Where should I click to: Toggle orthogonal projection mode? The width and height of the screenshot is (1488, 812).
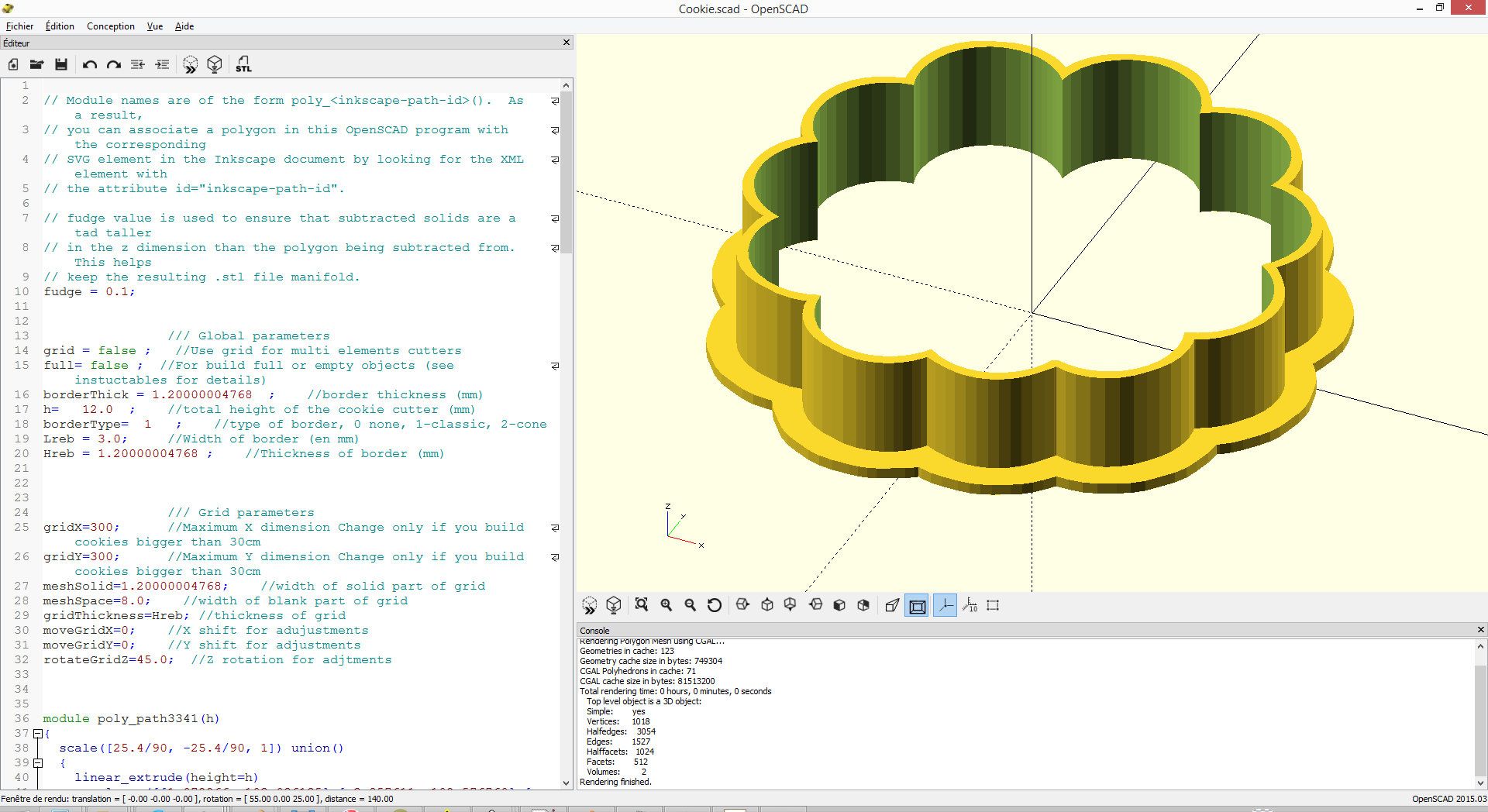coord(916,605)
